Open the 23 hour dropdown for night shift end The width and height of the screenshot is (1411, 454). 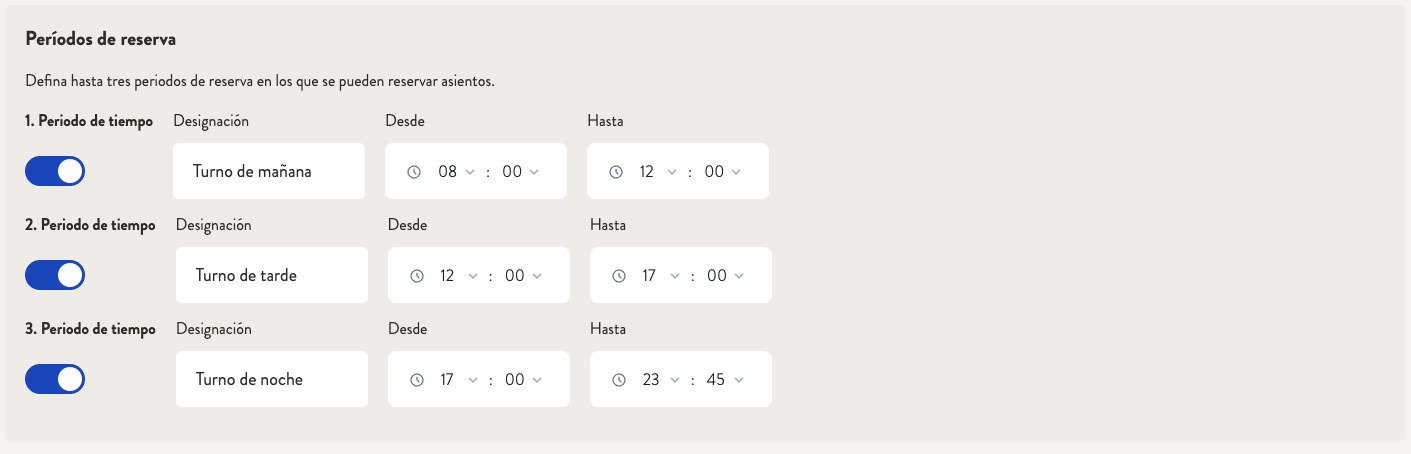click(x=661, y=380)
